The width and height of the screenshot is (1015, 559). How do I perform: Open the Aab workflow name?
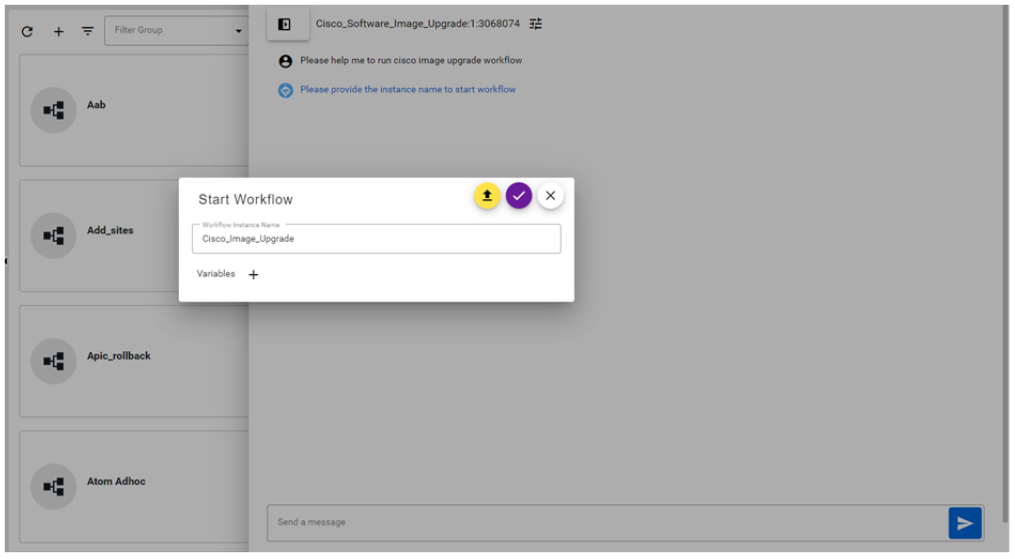pyautogui.click(x=96, y=105)
